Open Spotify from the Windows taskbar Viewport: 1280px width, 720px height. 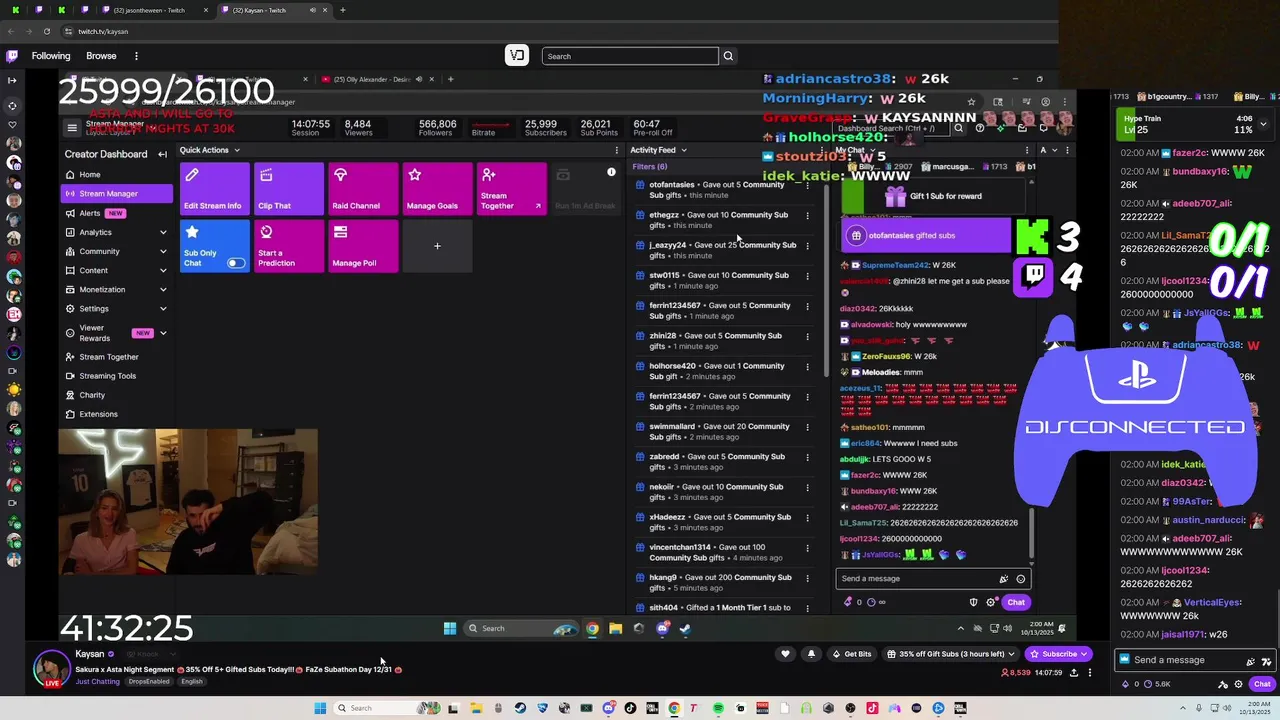718,708
